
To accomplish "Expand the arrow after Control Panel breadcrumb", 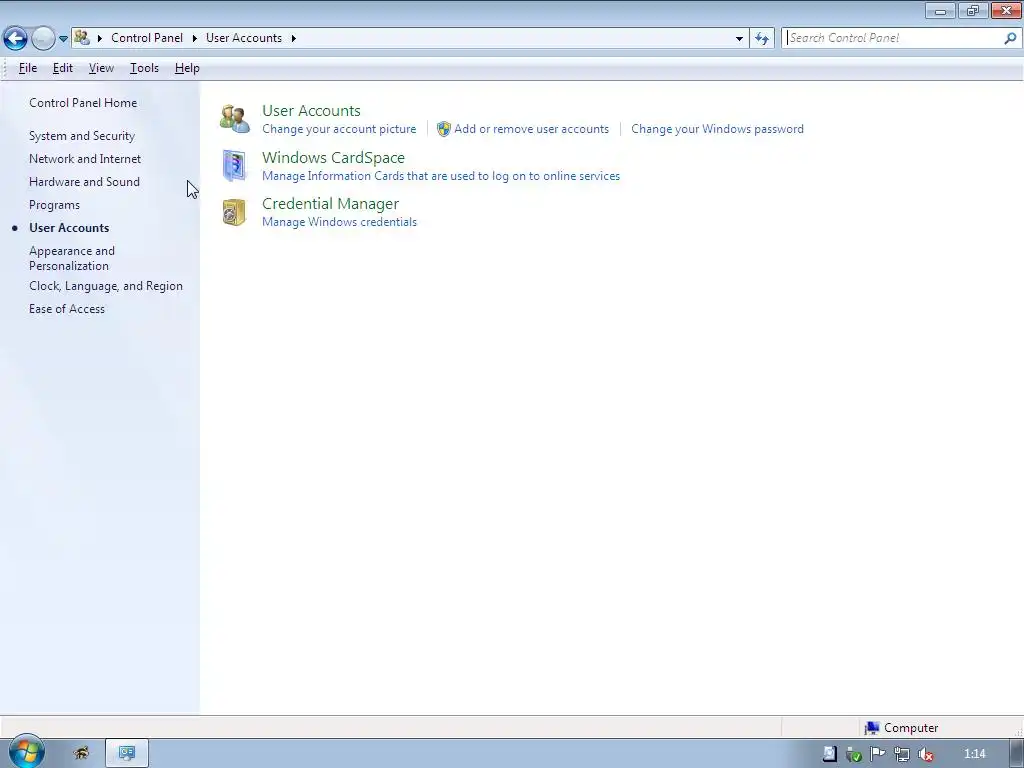I will point(195,39).
